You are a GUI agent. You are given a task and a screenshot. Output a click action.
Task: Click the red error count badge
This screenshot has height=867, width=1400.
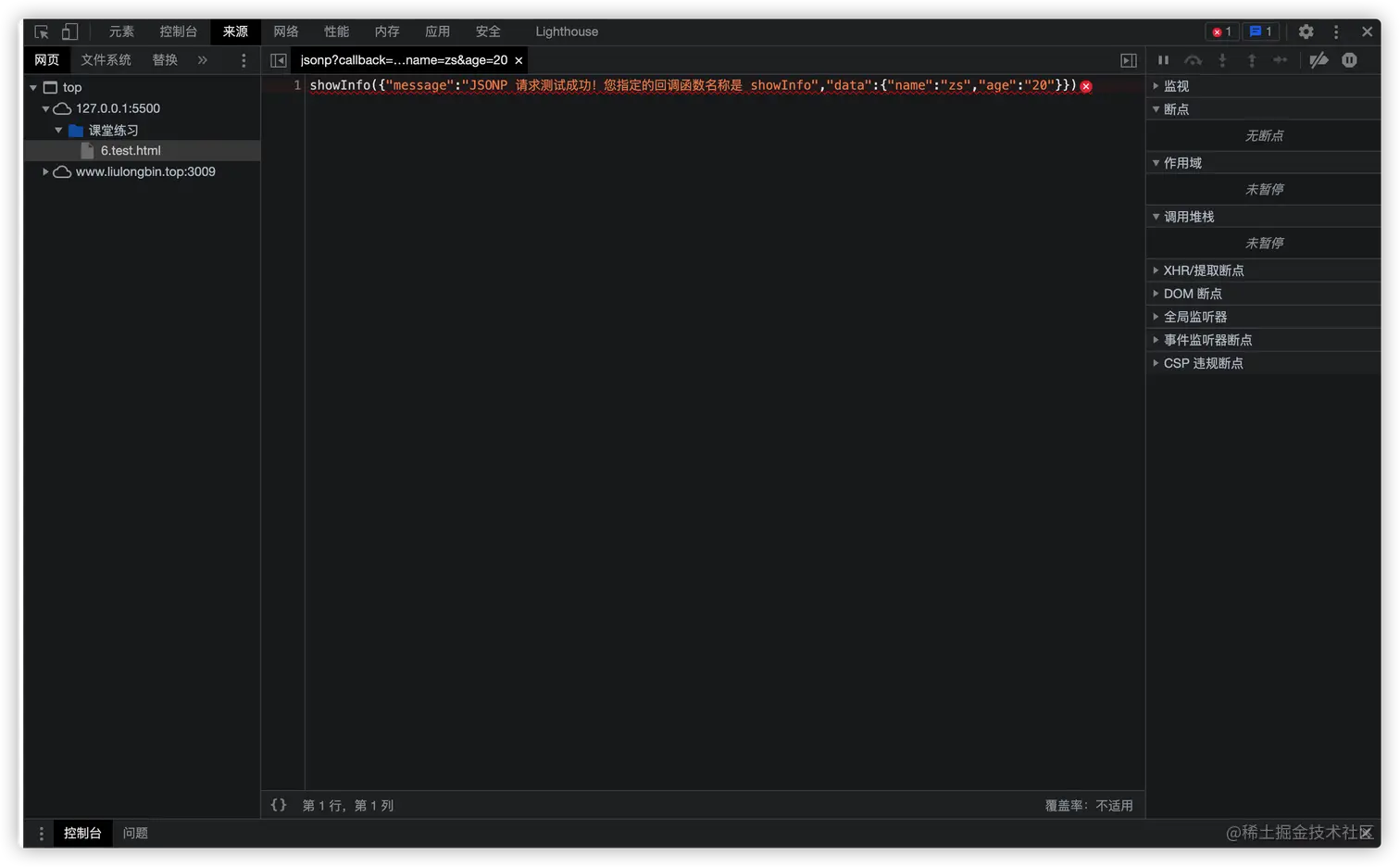tap(1221, 31)
